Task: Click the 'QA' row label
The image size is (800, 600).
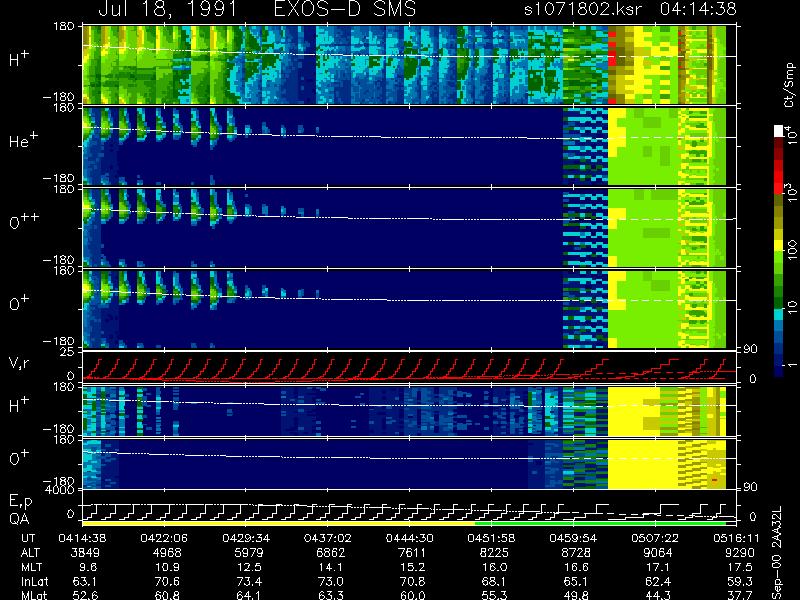Action: 19,519
